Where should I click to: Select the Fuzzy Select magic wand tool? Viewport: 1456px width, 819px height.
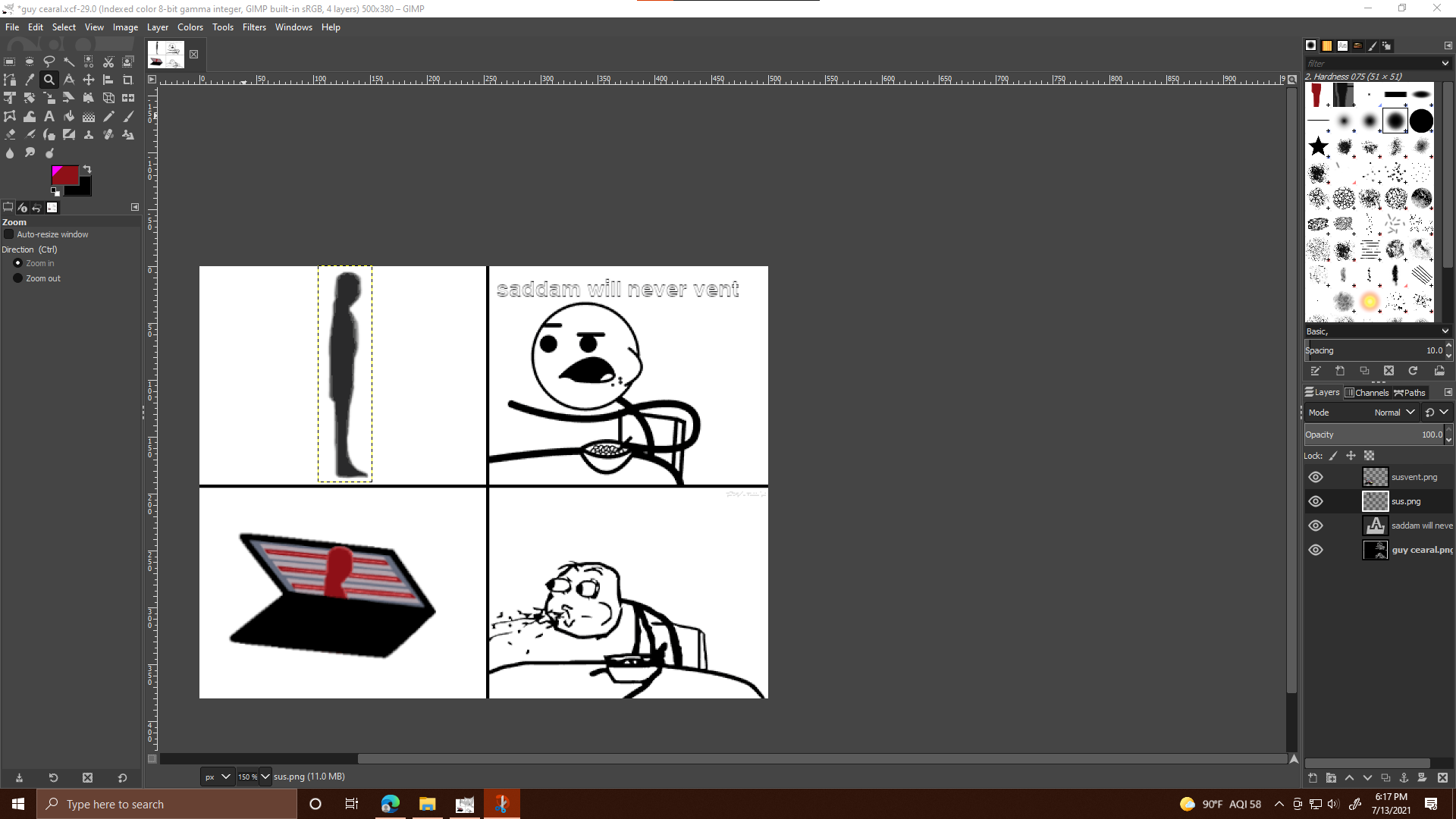pos(69,61)
